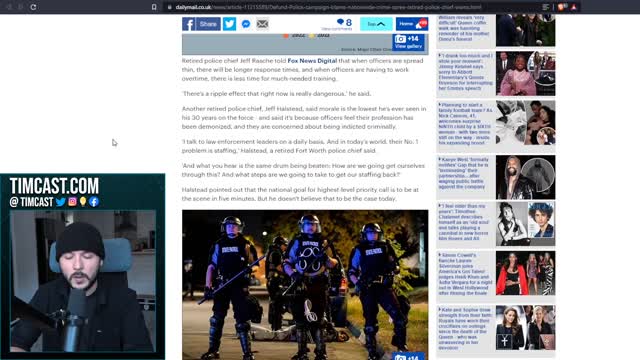Email the article using envelope icon
The width and height of the screenshot is (640, 360).
[262, 24]
